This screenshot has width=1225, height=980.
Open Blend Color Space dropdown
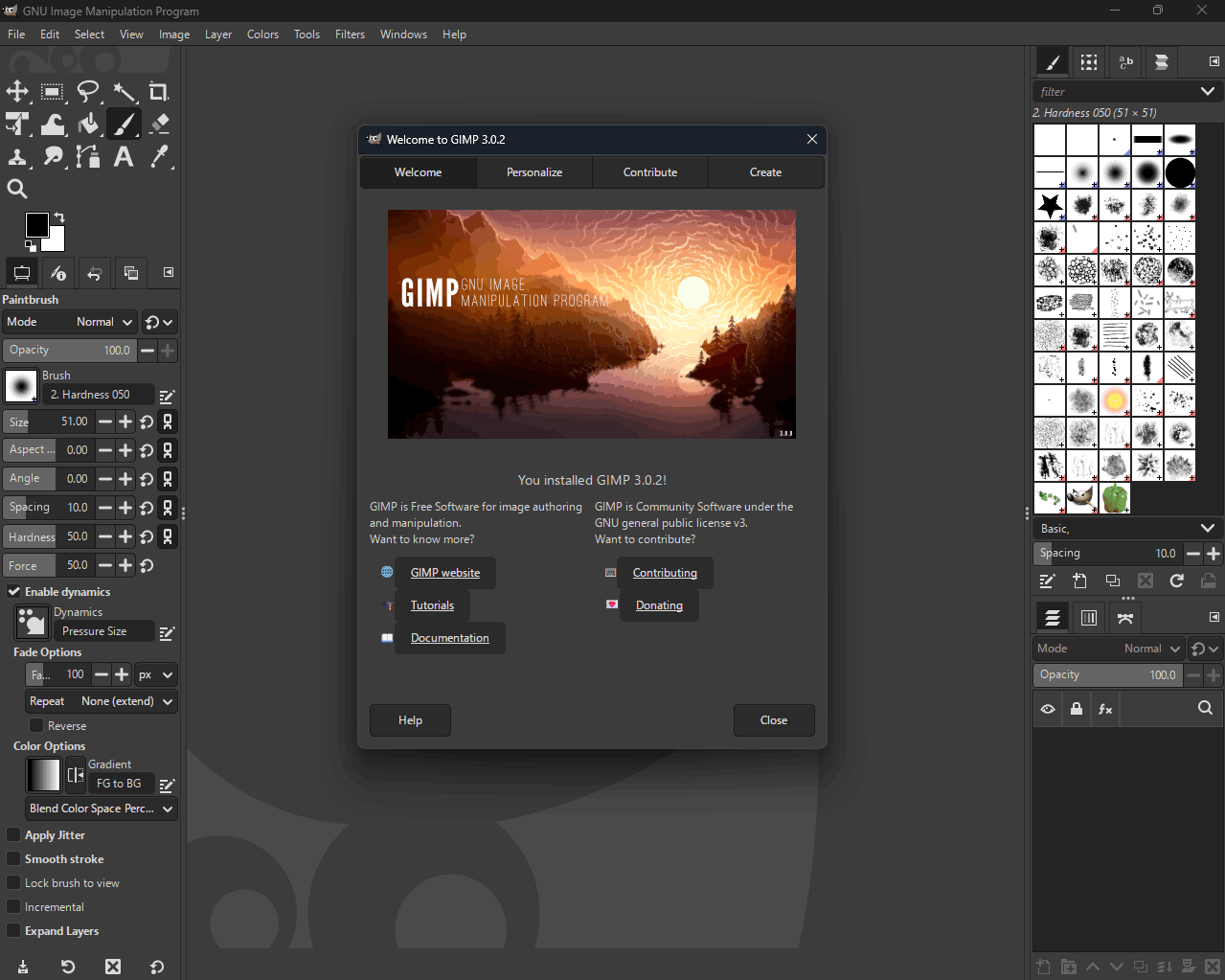click(102, 809)
